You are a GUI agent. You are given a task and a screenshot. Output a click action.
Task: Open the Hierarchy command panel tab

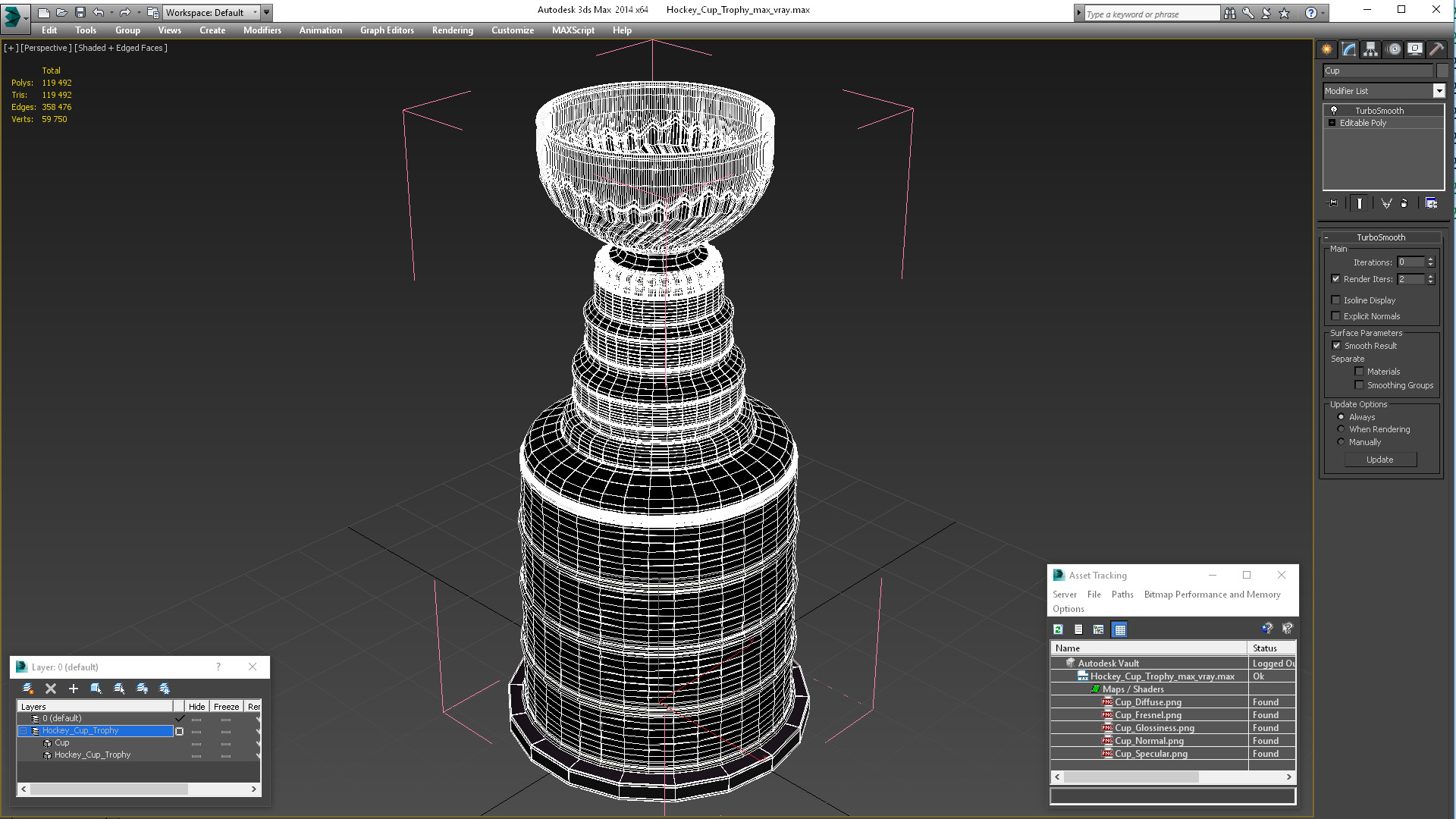[1370, 49]
